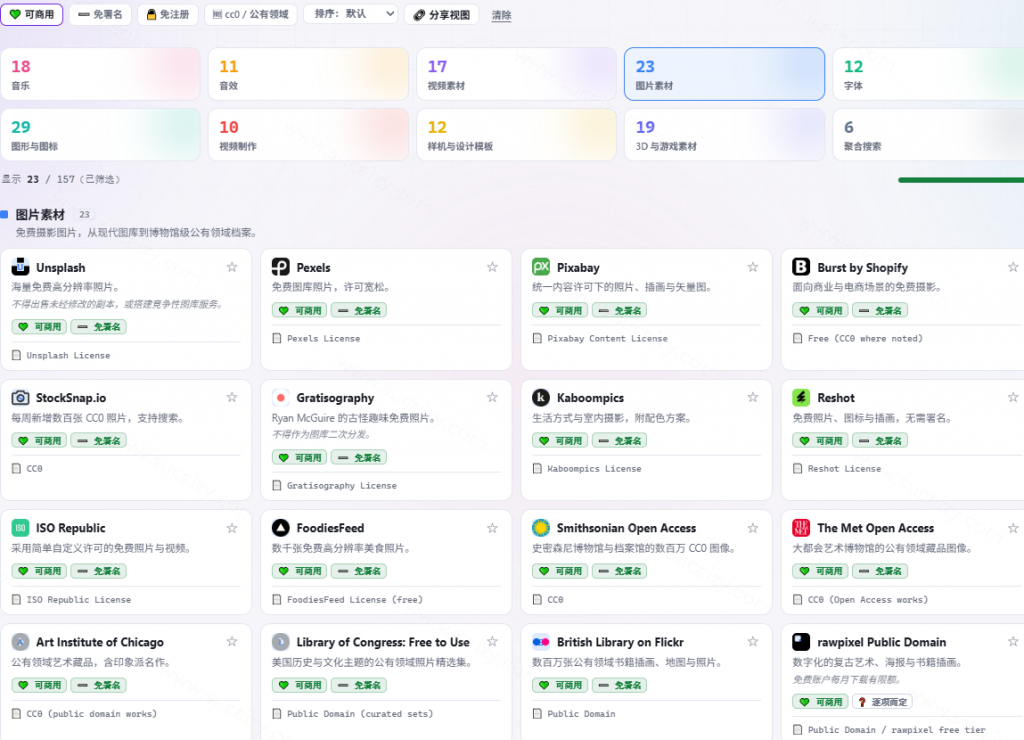1024x740 pixels.
Task: Click the FoodiesFeed logo icon
Action: 281,528
